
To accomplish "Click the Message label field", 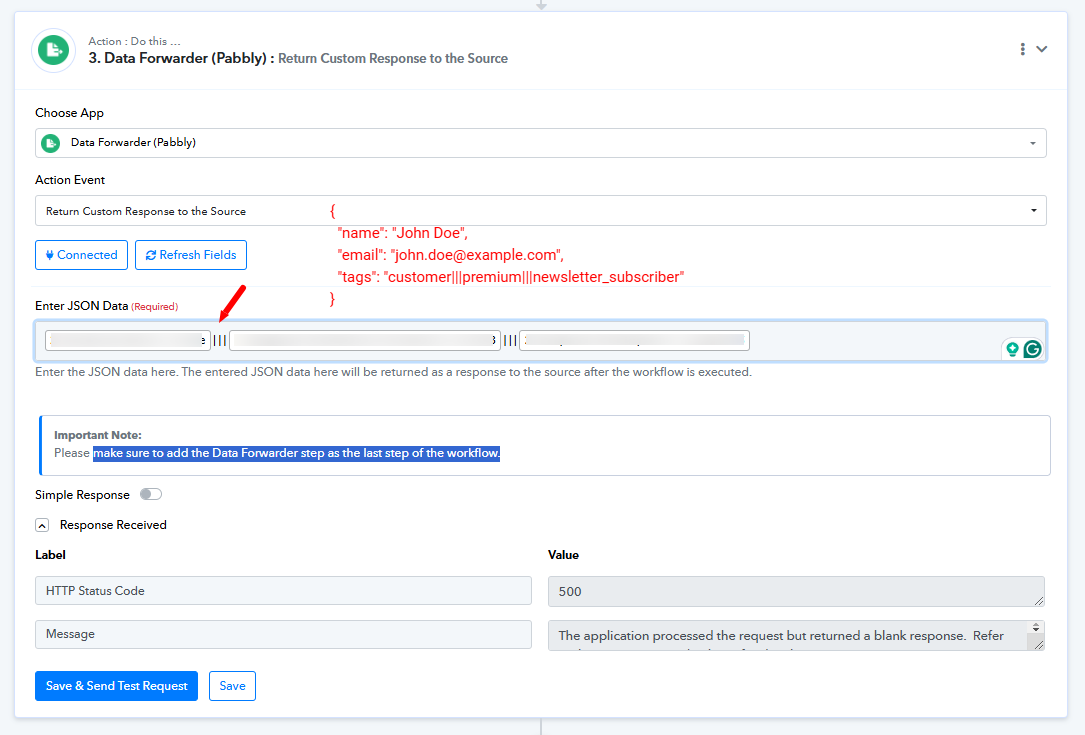I will tap(283, 634).
